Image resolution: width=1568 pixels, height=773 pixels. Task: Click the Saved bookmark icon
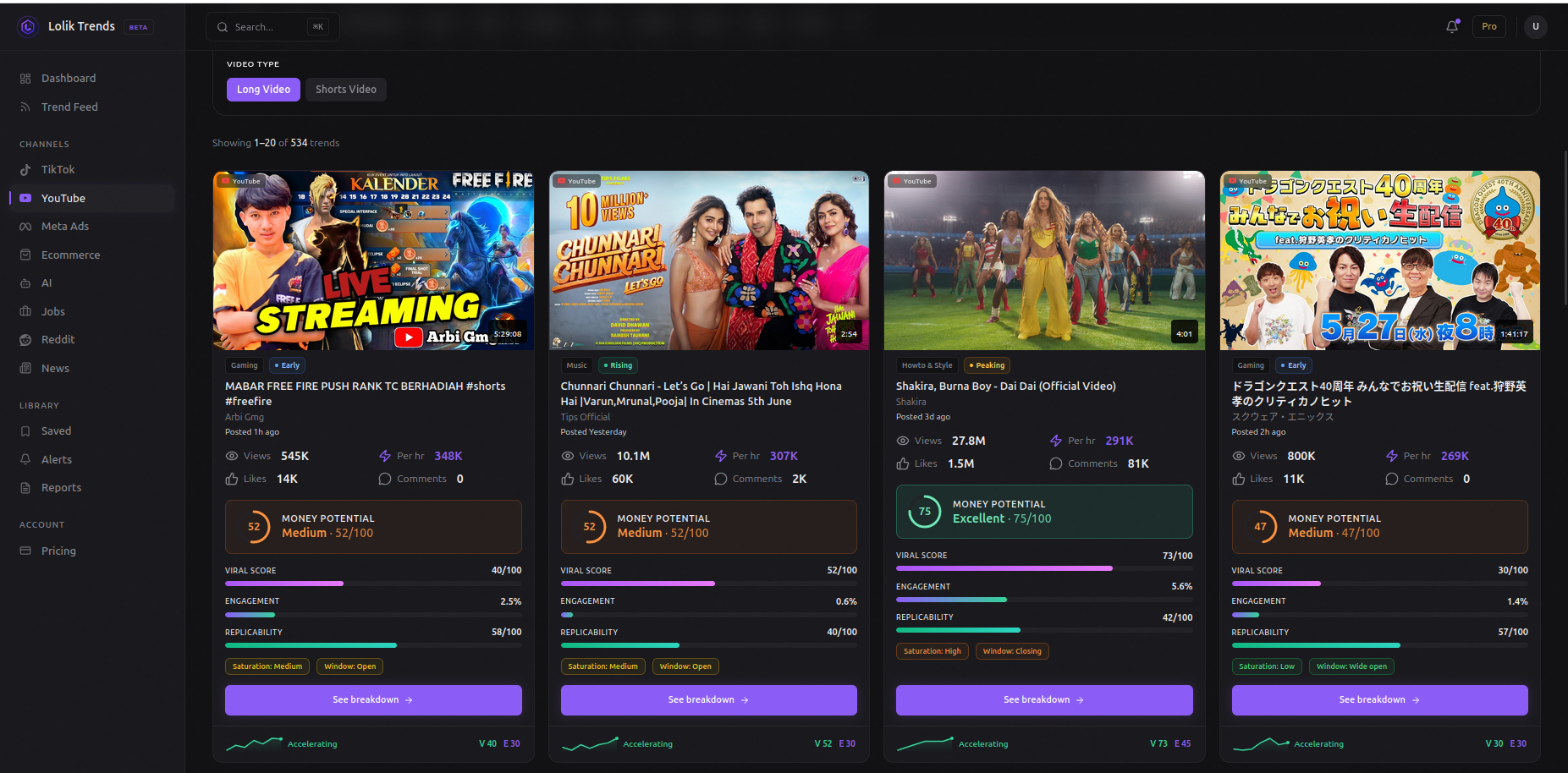coord(25,431)
